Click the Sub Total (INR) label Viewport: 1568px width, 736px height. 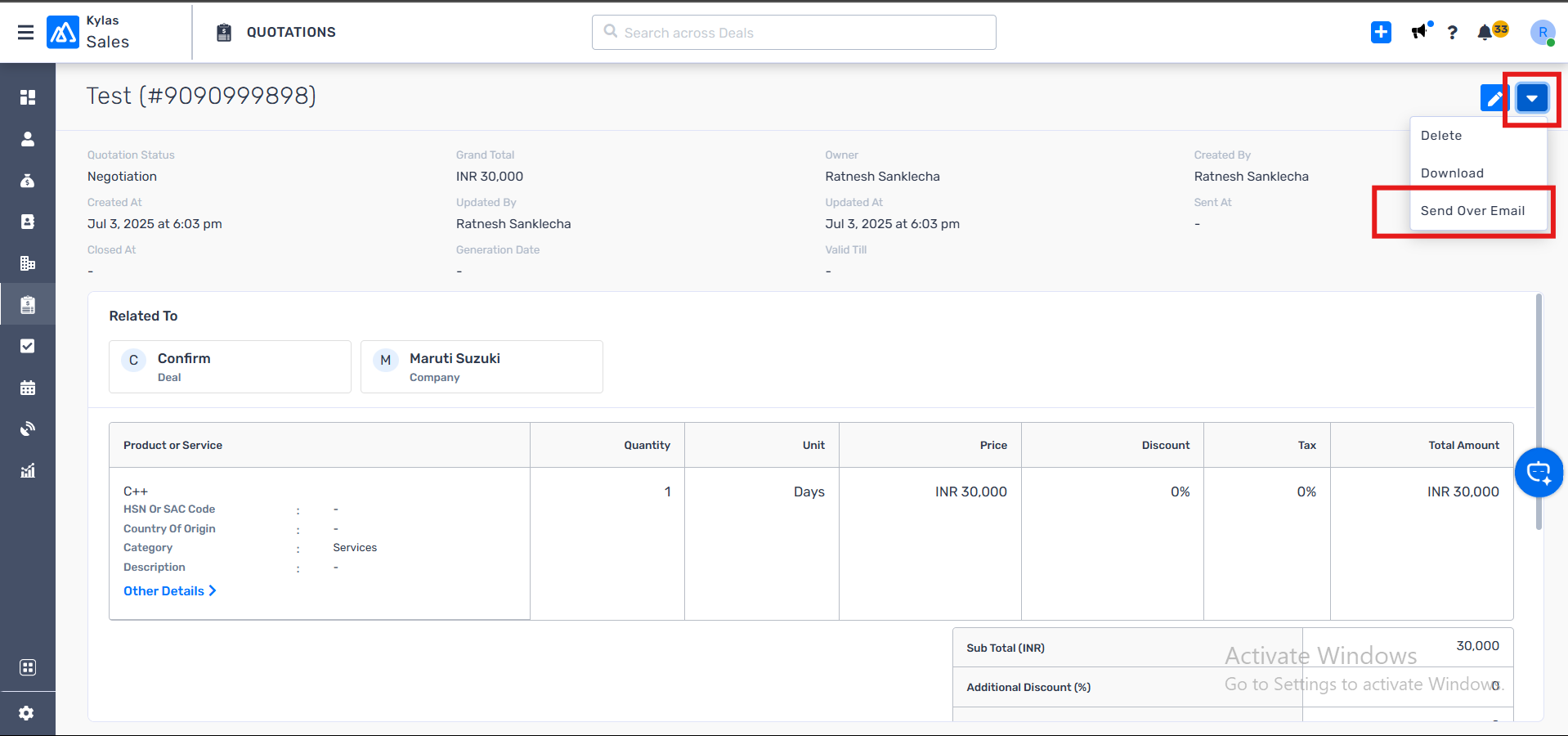click(x=1006, y=648)
